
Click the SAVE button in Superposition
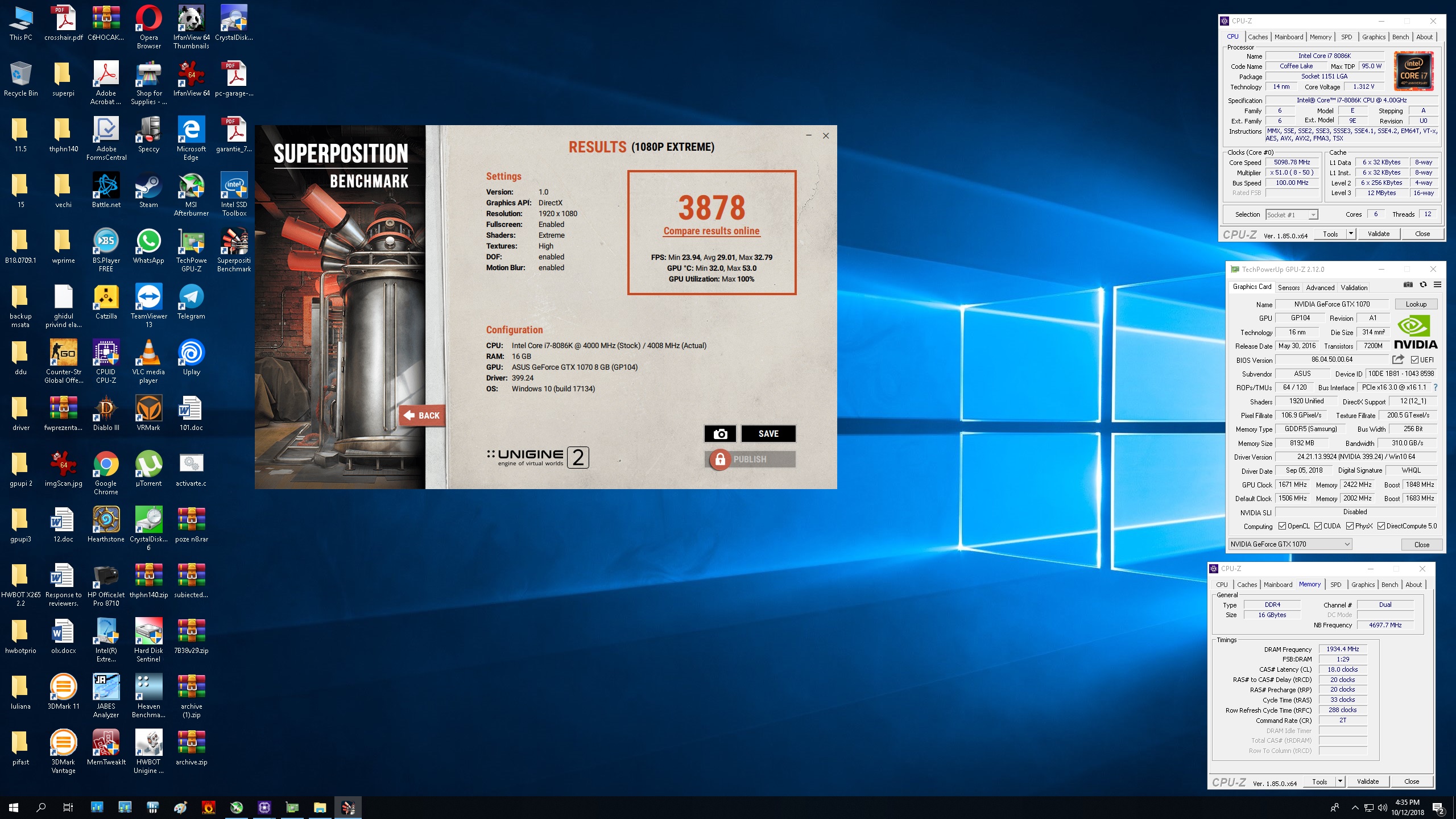tap(768, 434)
